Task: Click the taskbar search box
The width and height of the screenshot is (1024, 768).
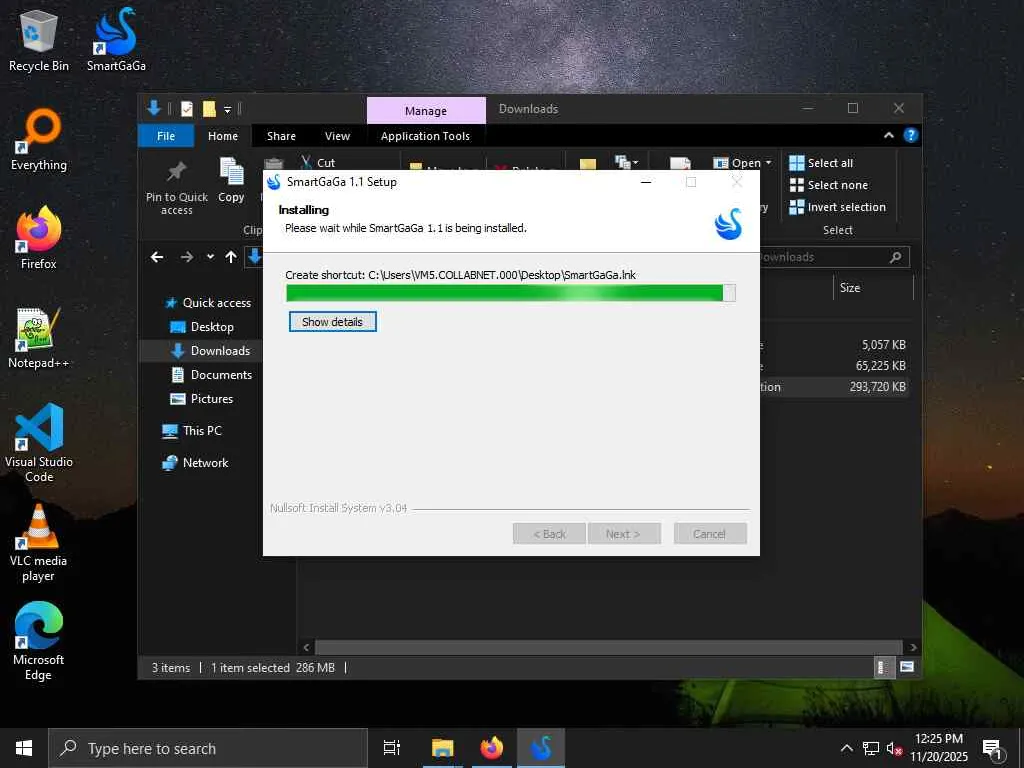Action: point(208,748)
